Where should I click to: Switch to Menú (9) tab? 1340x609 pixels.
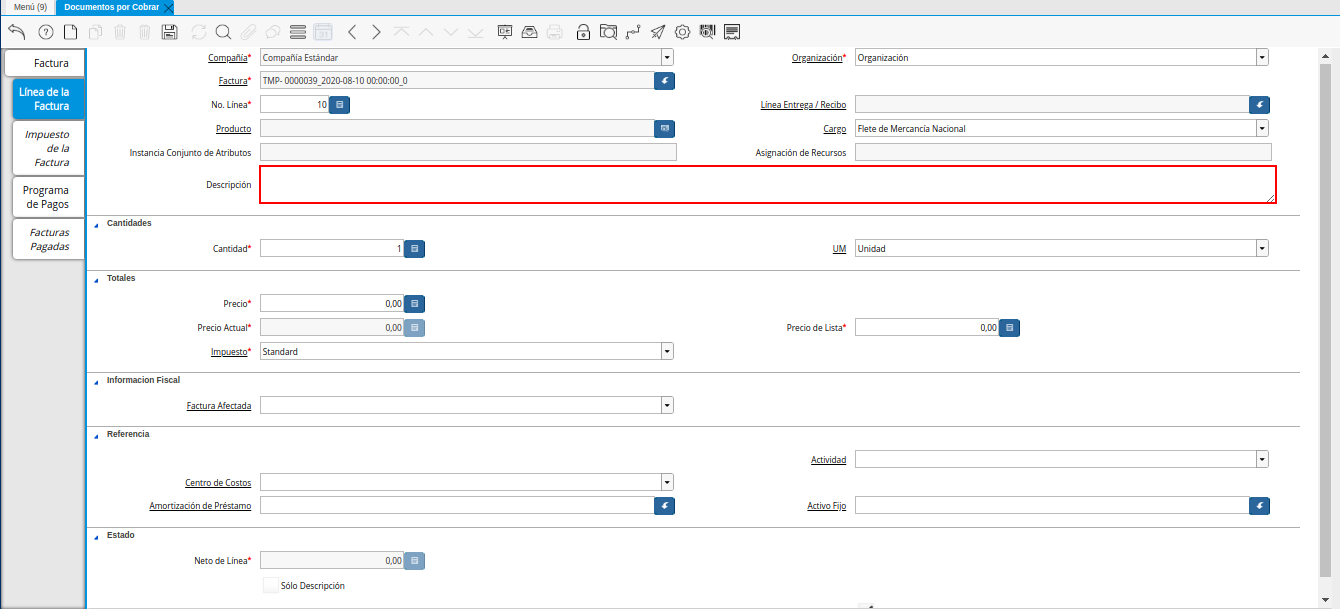(x=30, y=7)
